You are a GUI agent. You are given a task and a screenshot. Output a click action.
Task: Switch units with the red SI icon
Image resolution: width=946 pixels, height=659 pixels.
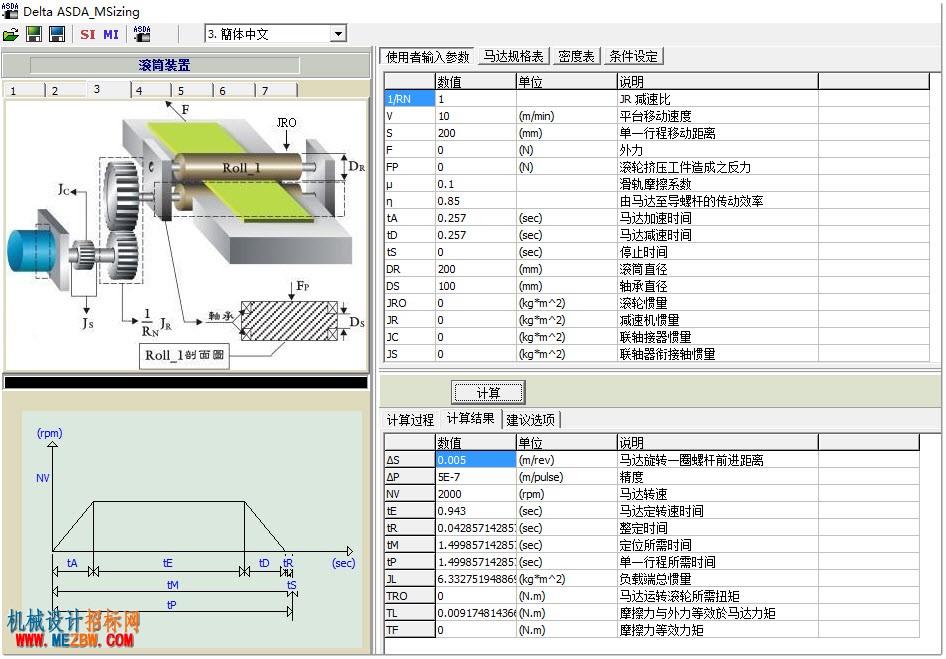tap(87, 34)
